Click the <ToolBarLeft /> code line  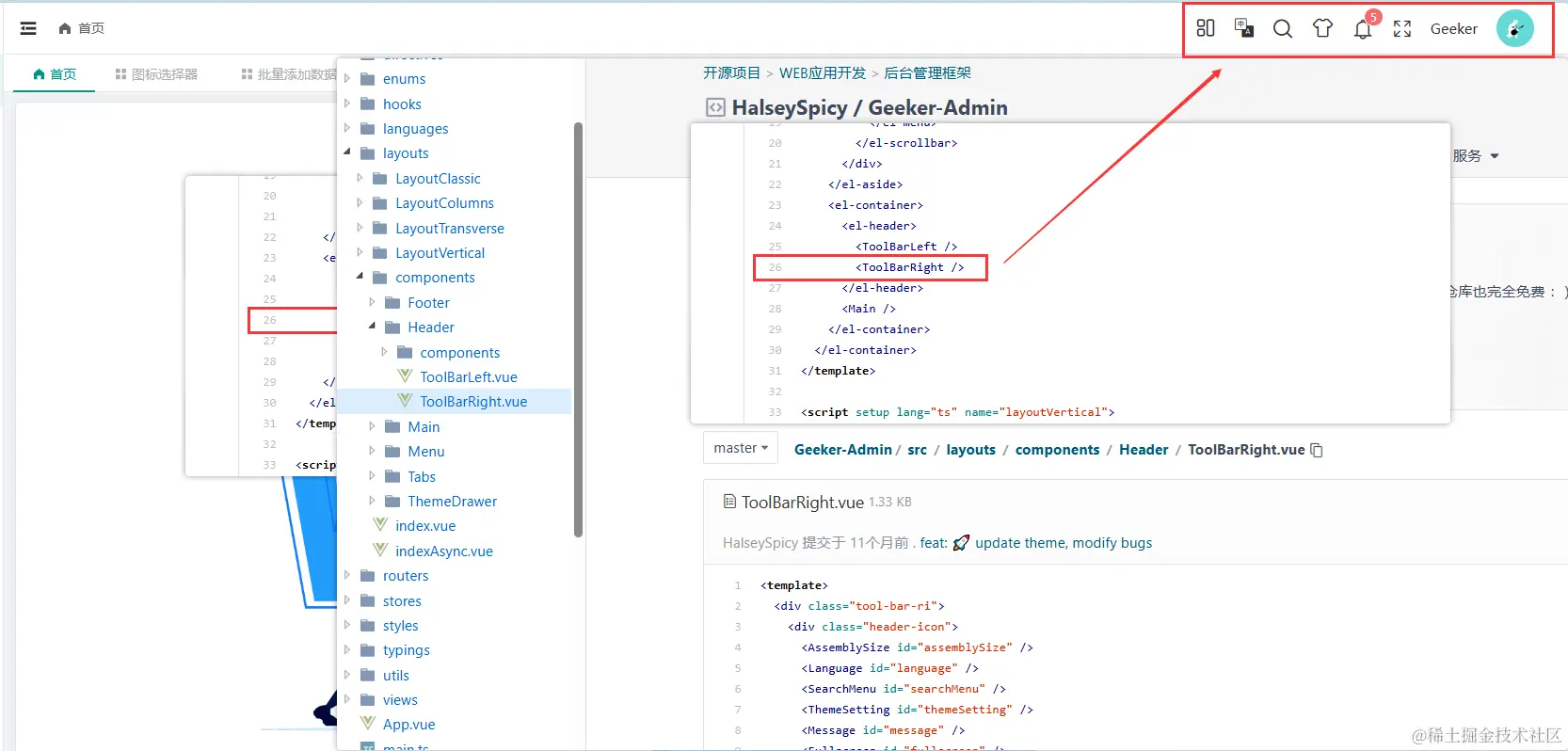click(906, 247)
